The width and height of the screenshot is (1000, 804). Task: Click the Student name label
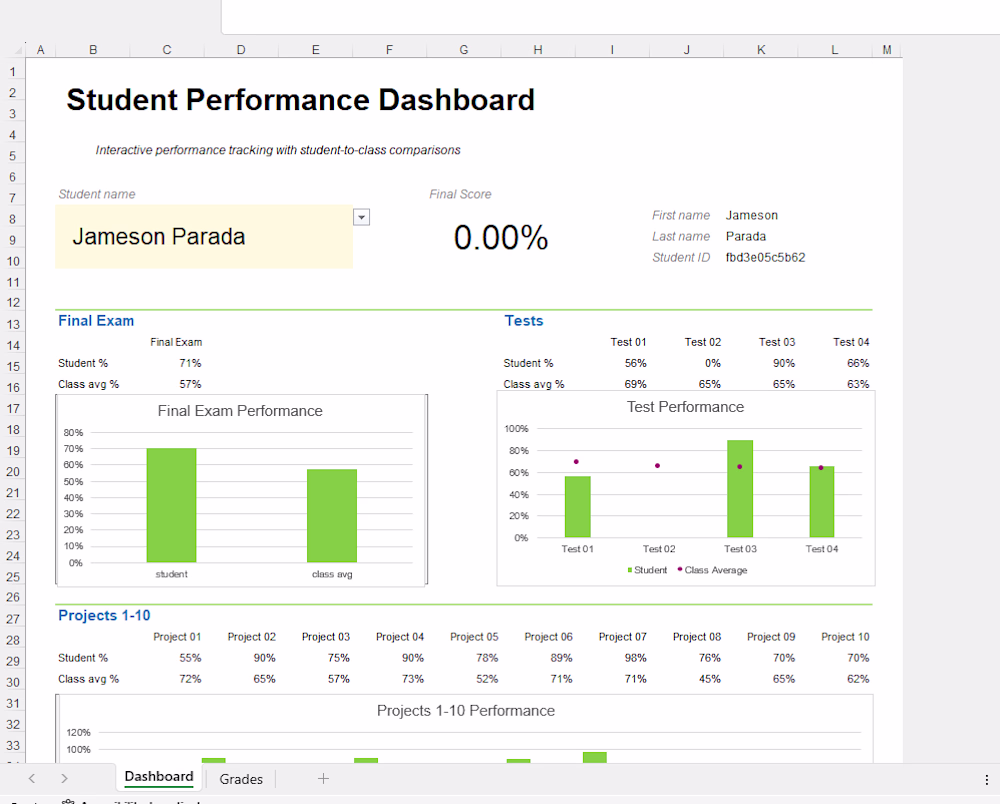97,194
